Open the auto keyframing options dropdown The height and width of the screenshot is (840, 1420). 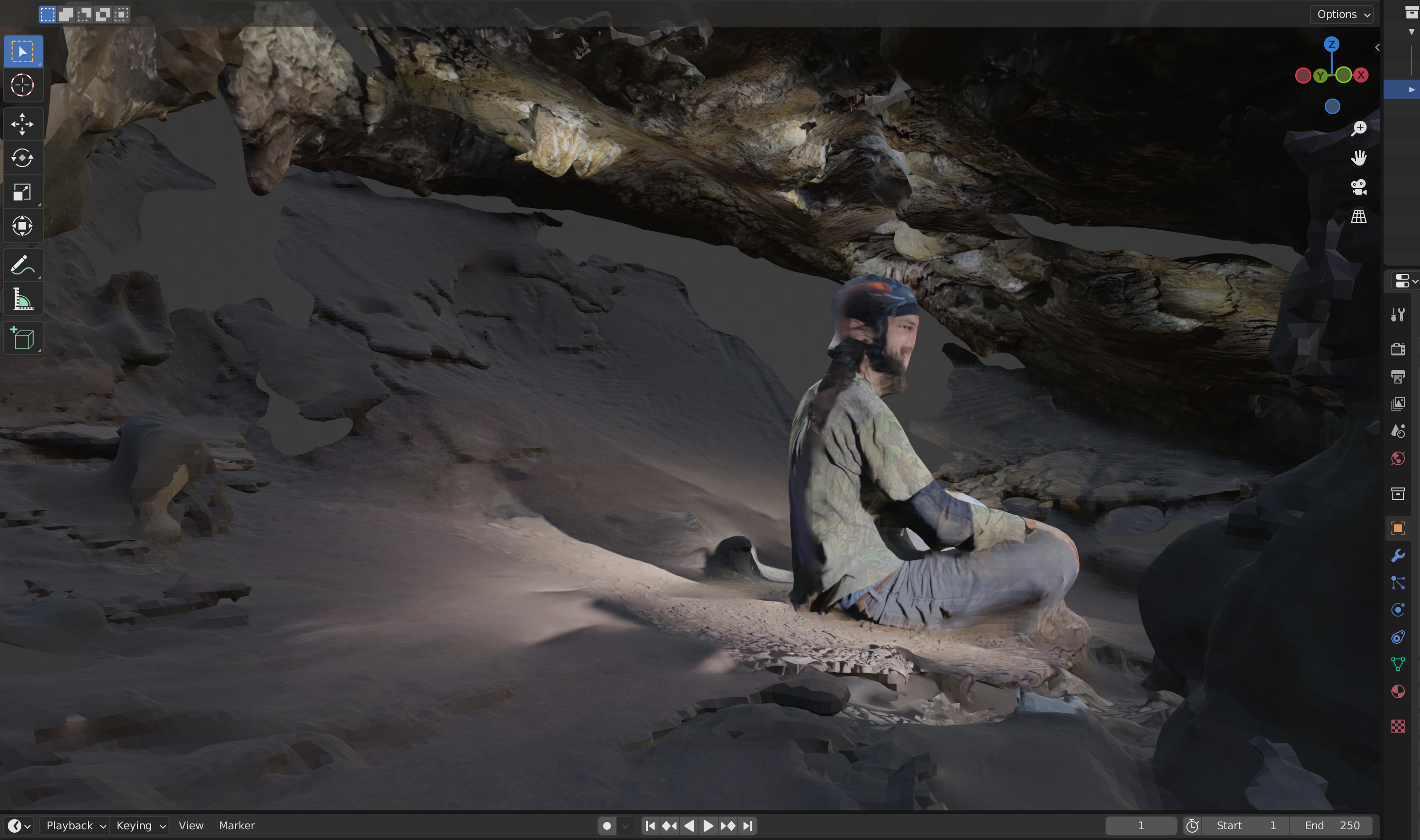coord(625,826)
